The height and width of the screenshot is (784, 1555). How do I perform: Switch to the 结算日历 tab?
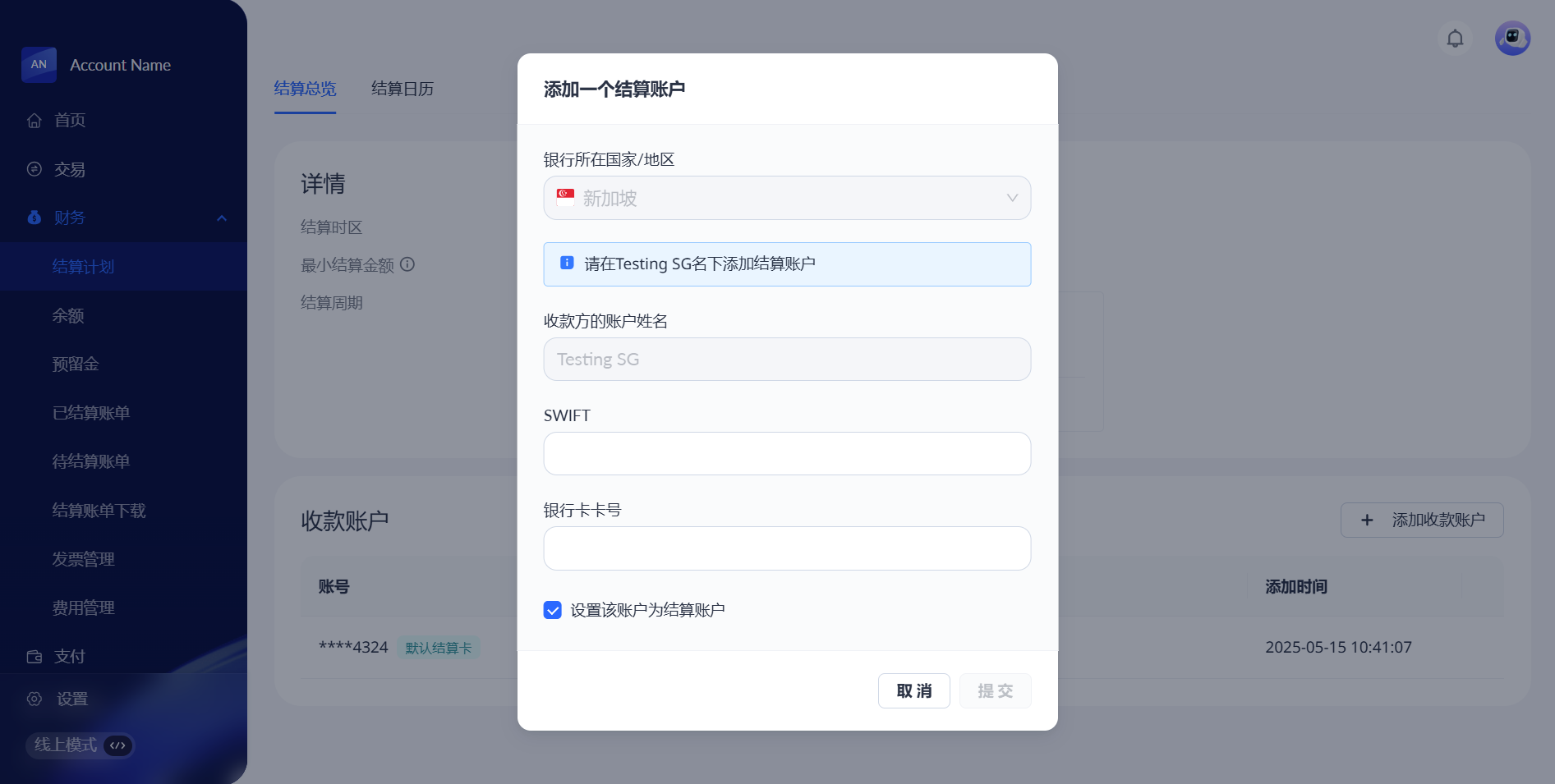coord(402,89)
